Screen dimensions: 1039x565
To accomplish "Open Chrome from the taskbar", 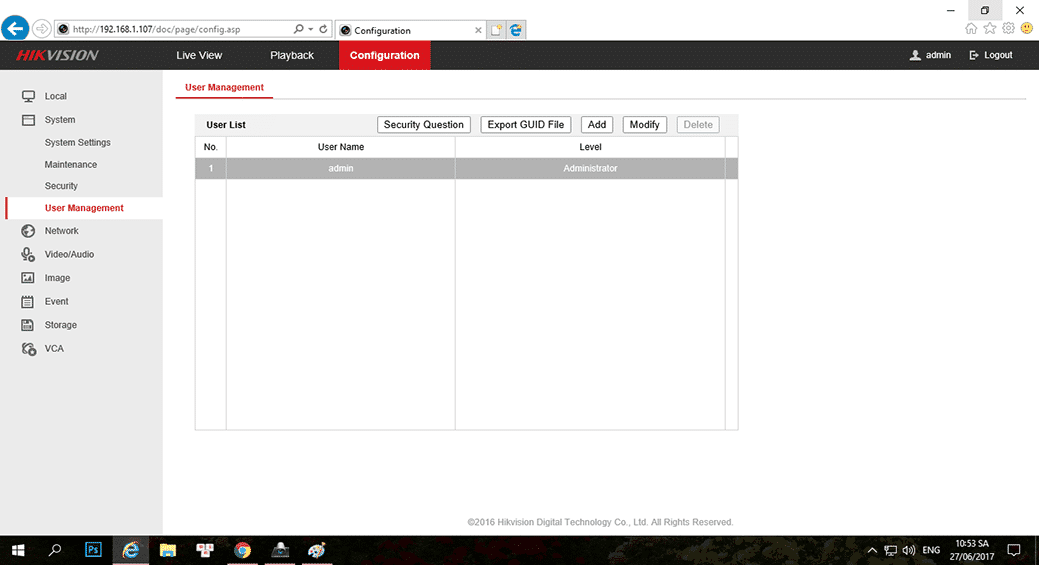I will pos(242,550).
